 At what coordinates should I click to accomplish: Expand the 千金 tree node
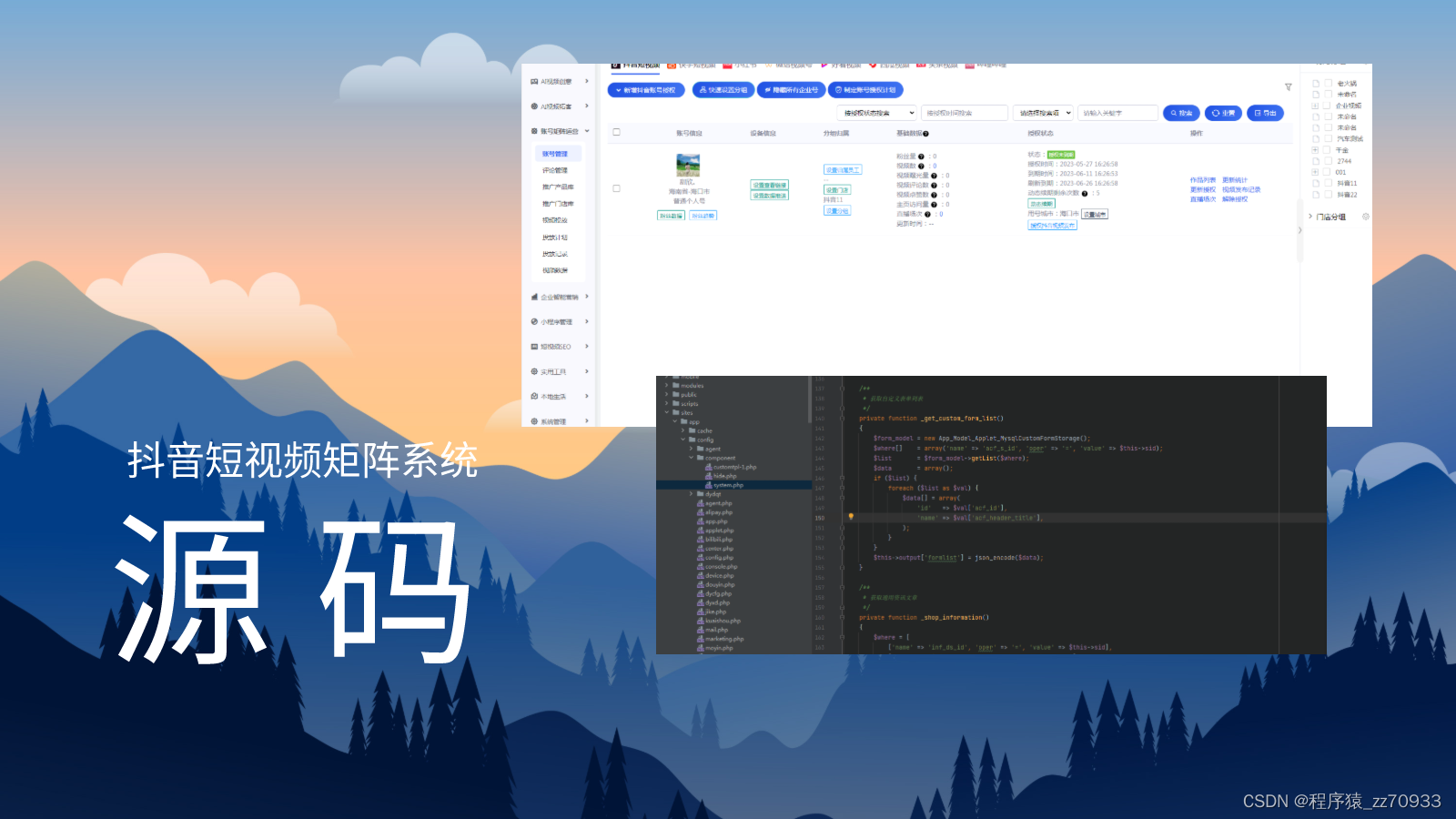point(1315,150)
